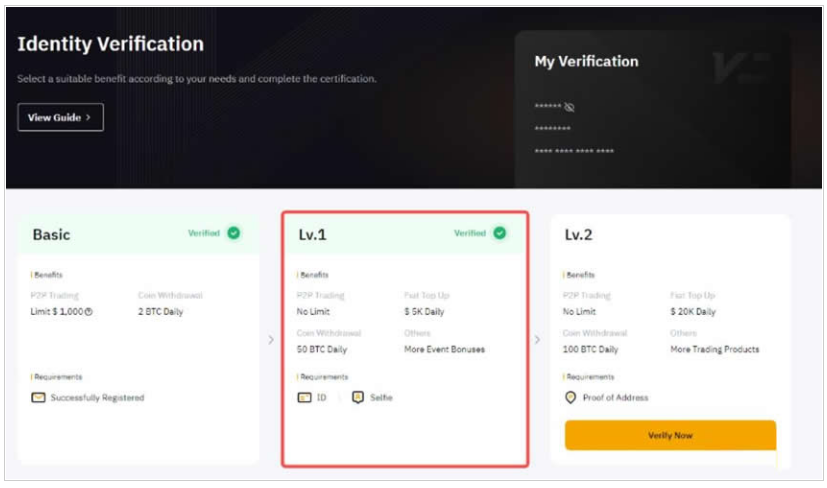Click More Trading Products in Lv.2
Image resolution: width=827 pixels, height=488 pixels.
(x=714, y=350)
